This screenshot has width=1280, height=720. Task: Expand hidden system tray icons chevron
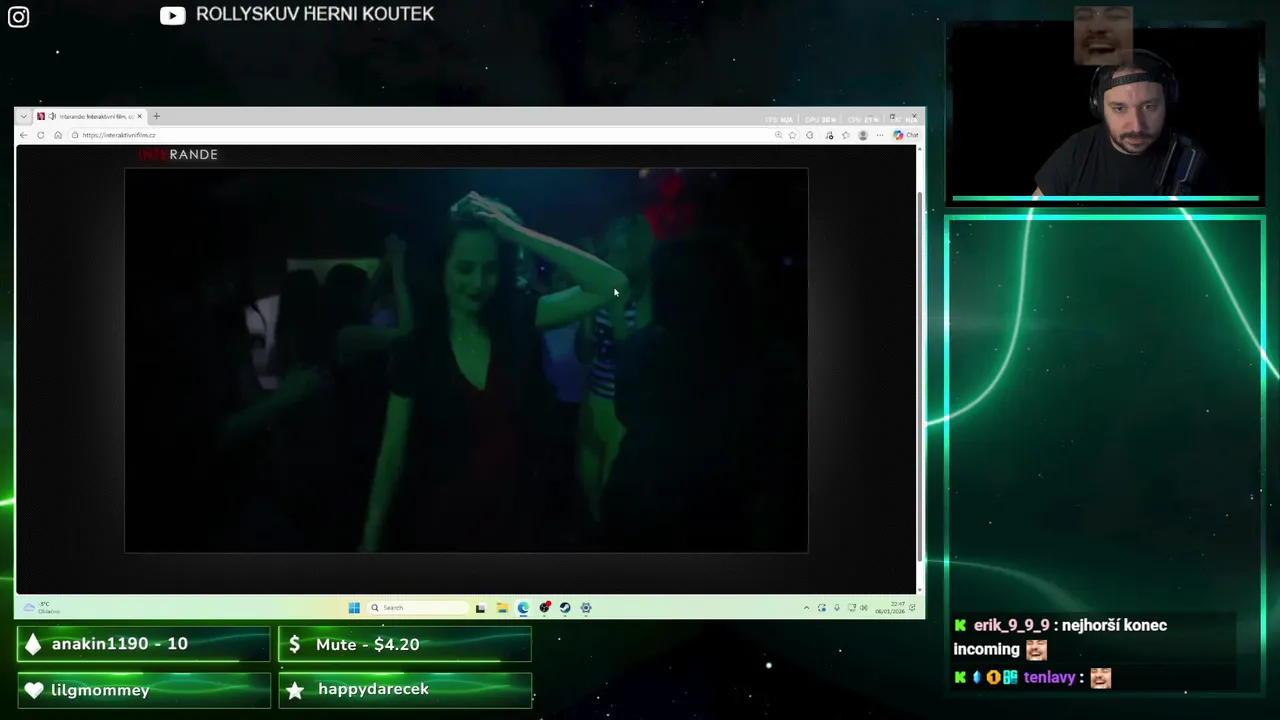pos(806,608)
